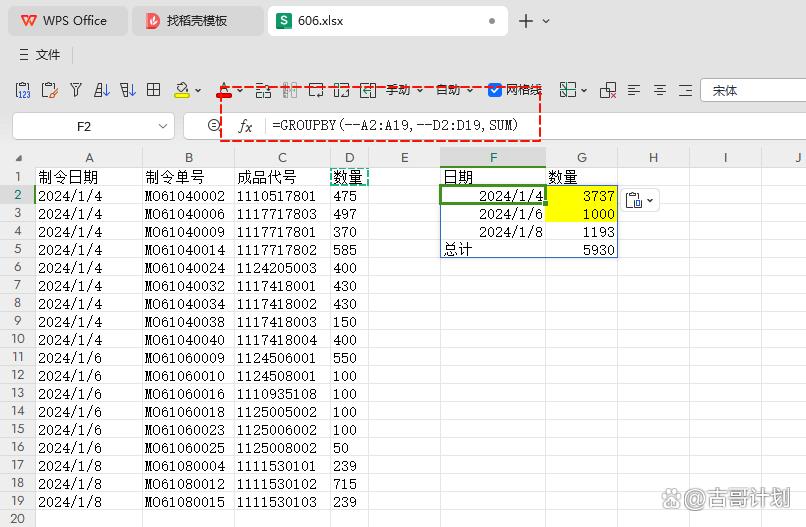Image resolution: width=806 pixels, height=527 pixels.
Task: Open the 文件 menu
Action: click(40, 55)
